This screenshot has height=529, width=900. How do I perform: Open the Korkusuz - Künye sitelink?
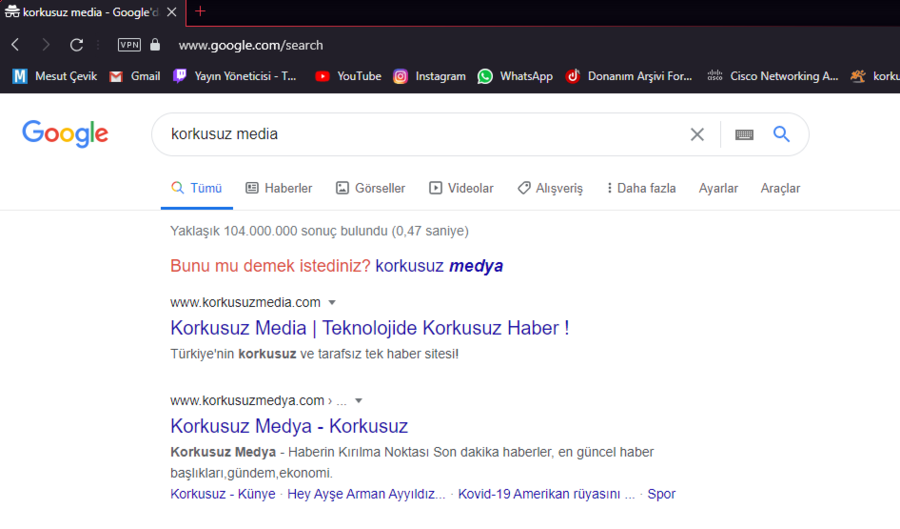[223, 494]
